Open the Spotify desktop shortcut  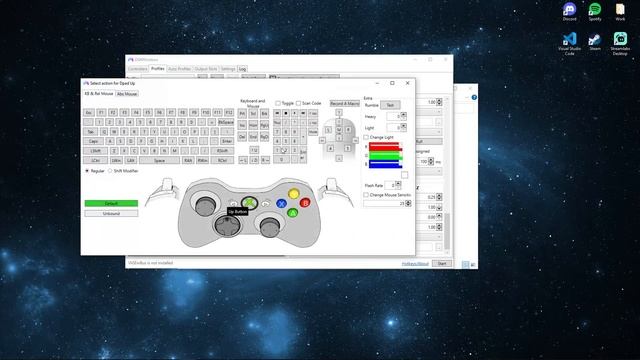tap(595, 11)
